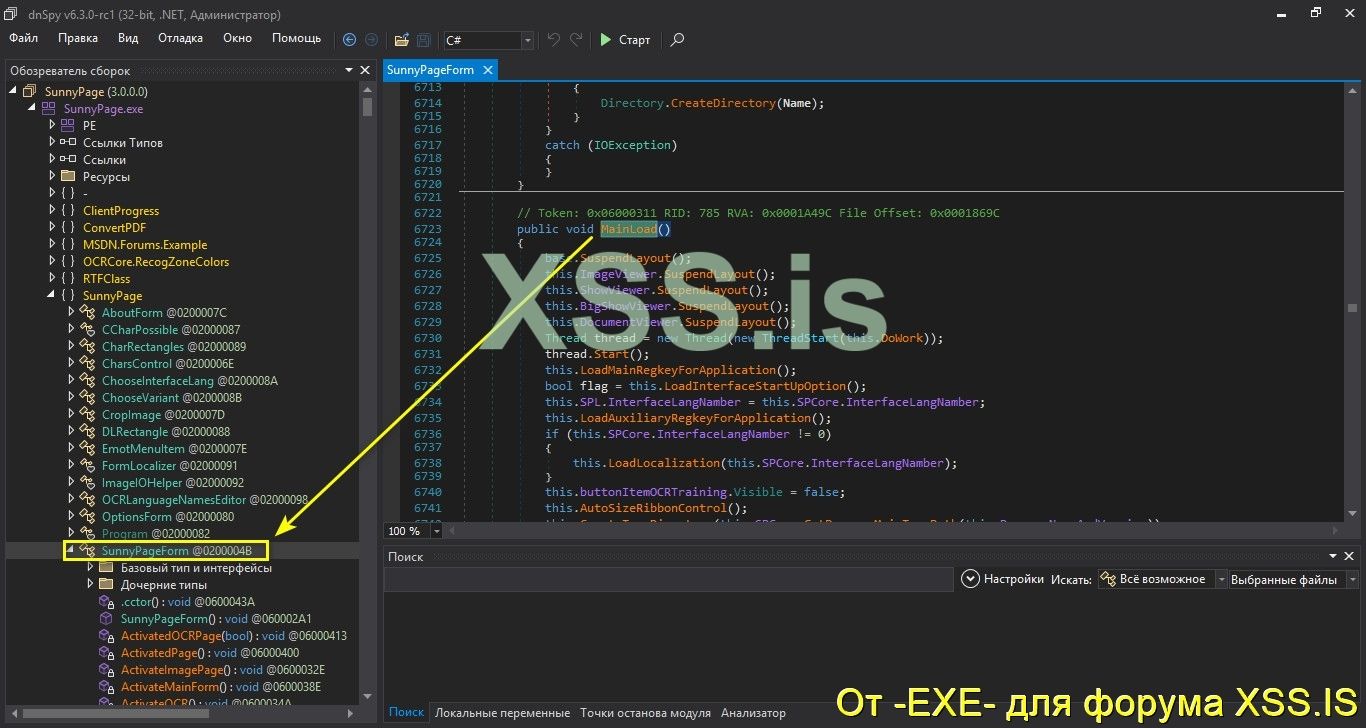The height and width of the screenshot is (728, 1366).
Task: Expand the Базовый тип и интерфейсы node
Action: pos(89,567)
